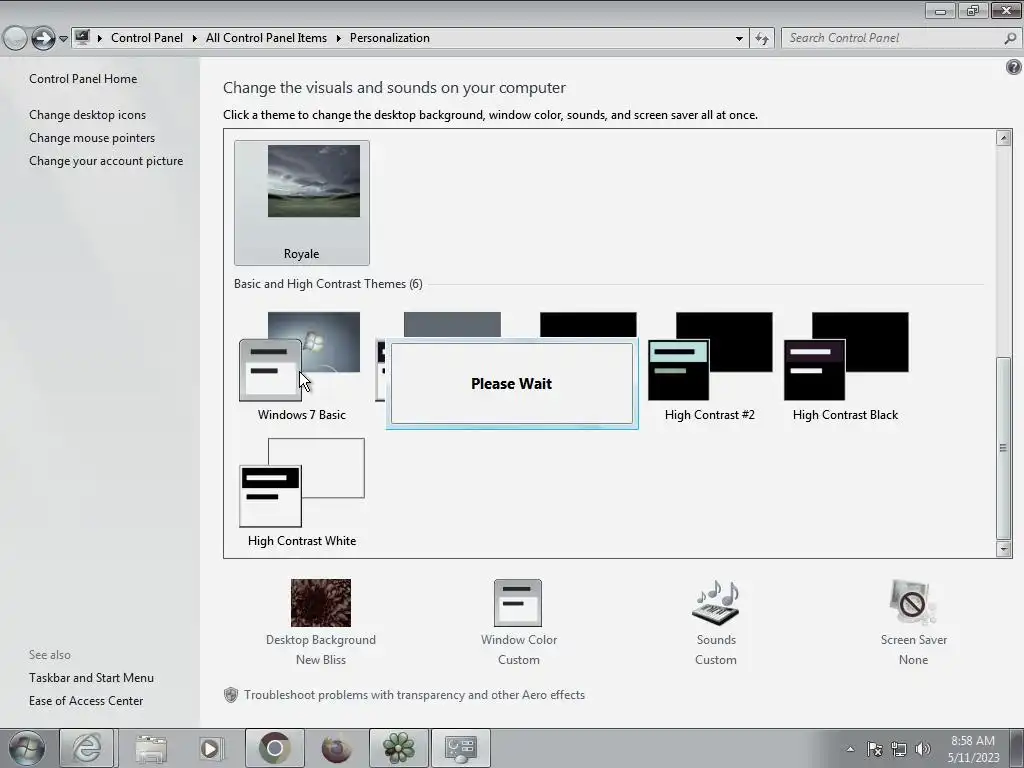Show hidden tray icons arrow

tap(850, 749)
